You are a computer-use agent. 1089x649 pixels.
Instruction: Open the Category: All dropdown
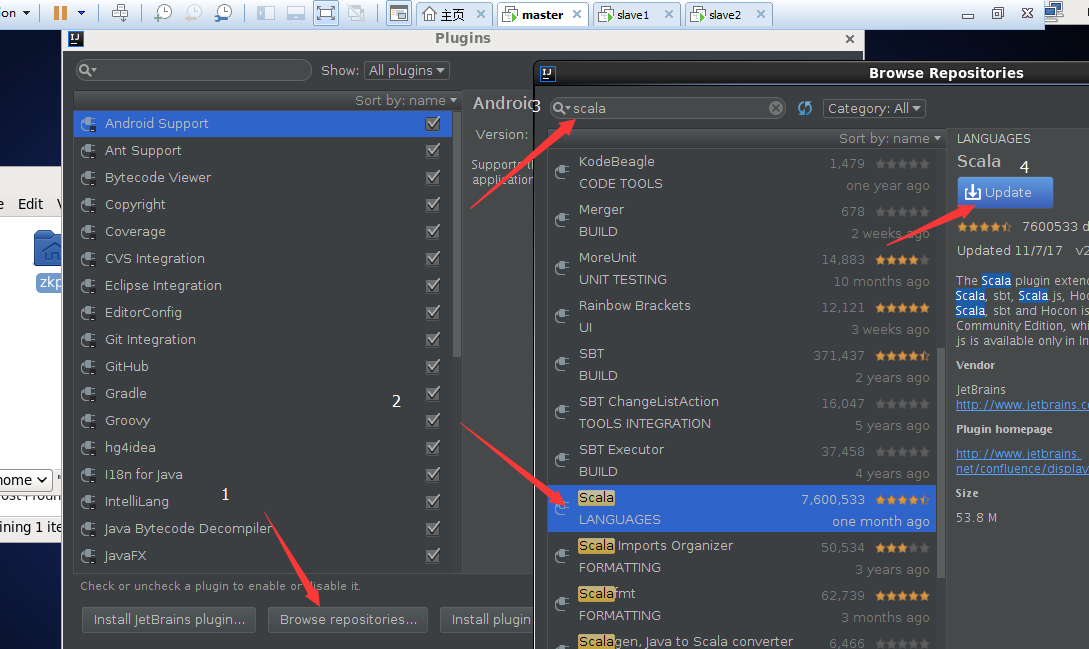point(874,108)
